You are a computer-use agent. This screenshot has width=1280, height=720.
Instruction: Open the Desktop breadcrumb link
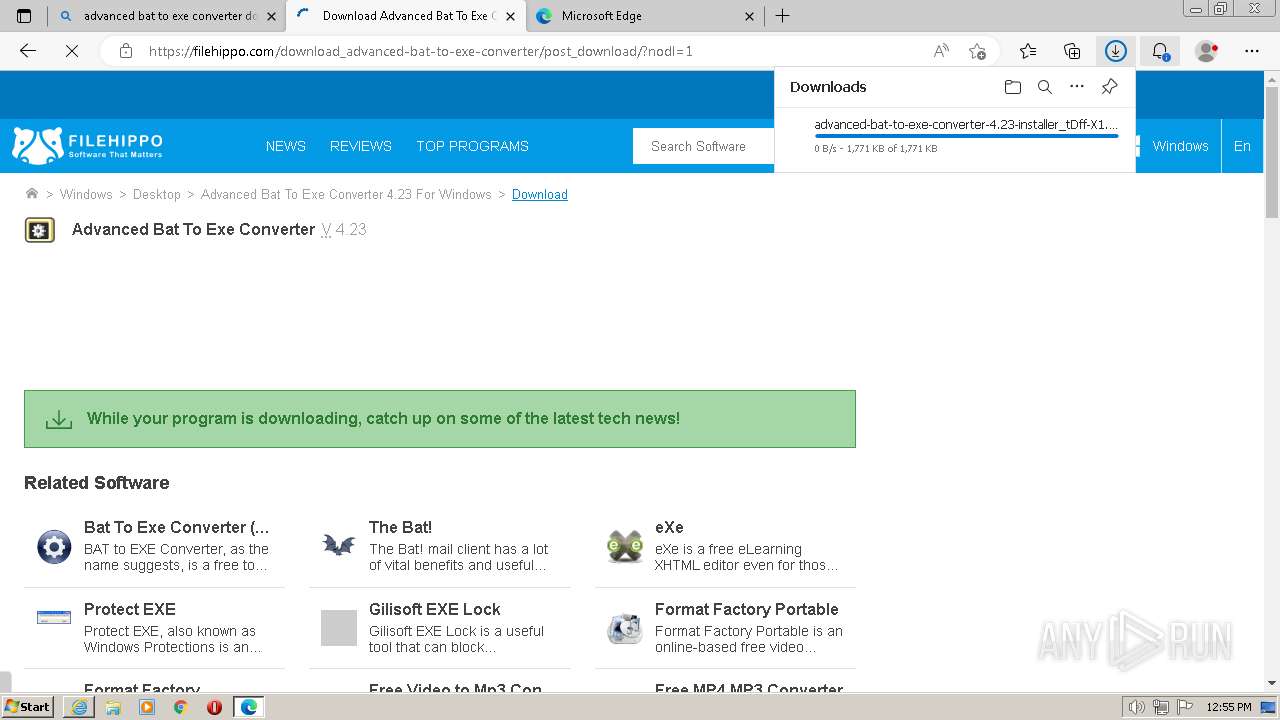pyautogui.click(x=157, y=194)
